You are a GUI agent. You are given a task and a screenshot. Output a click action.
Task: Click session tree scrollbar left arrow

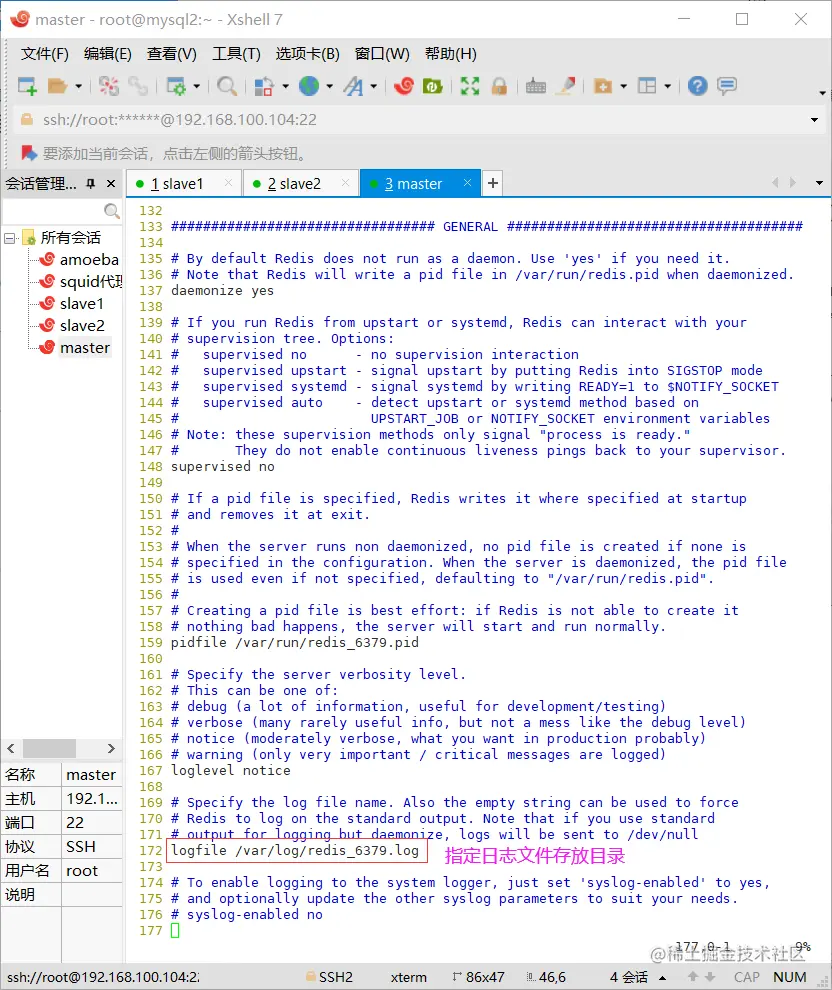[x=11, y=748]
